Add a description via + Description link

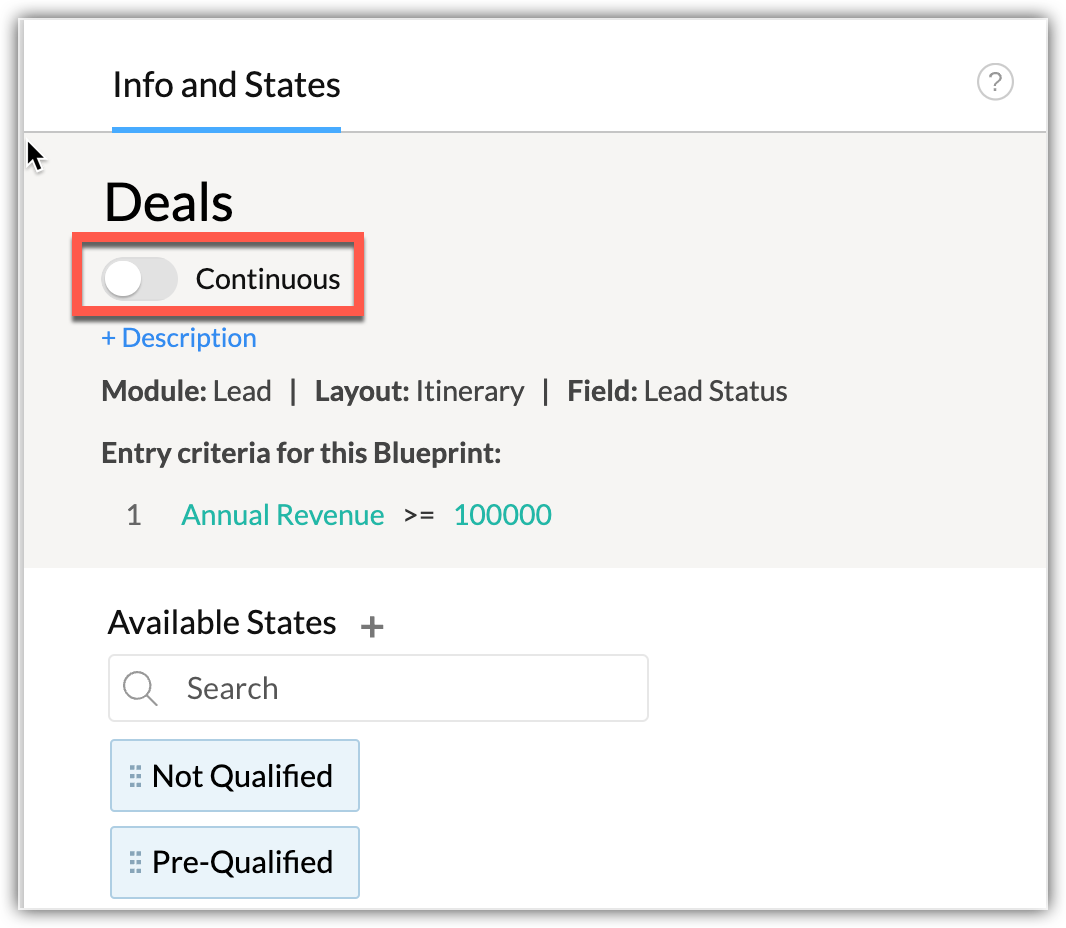[x=179, y=338]
